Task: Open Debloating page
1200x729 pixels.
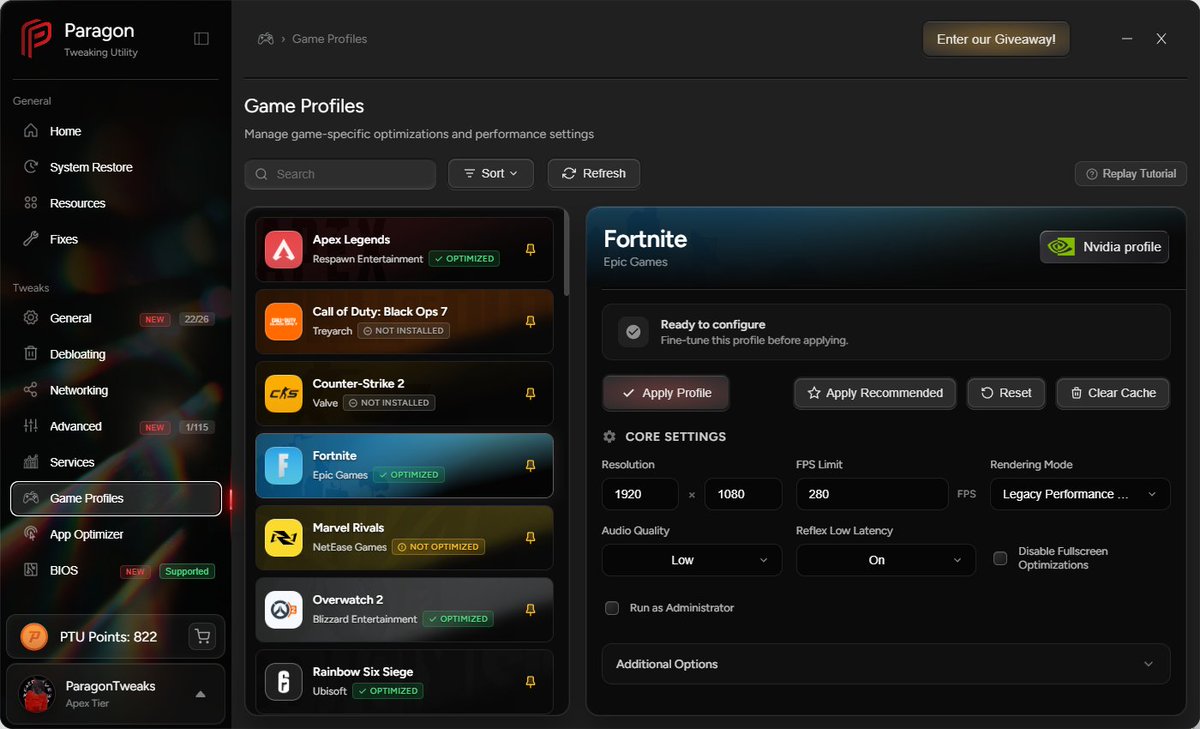Action: tap(116, 354)
